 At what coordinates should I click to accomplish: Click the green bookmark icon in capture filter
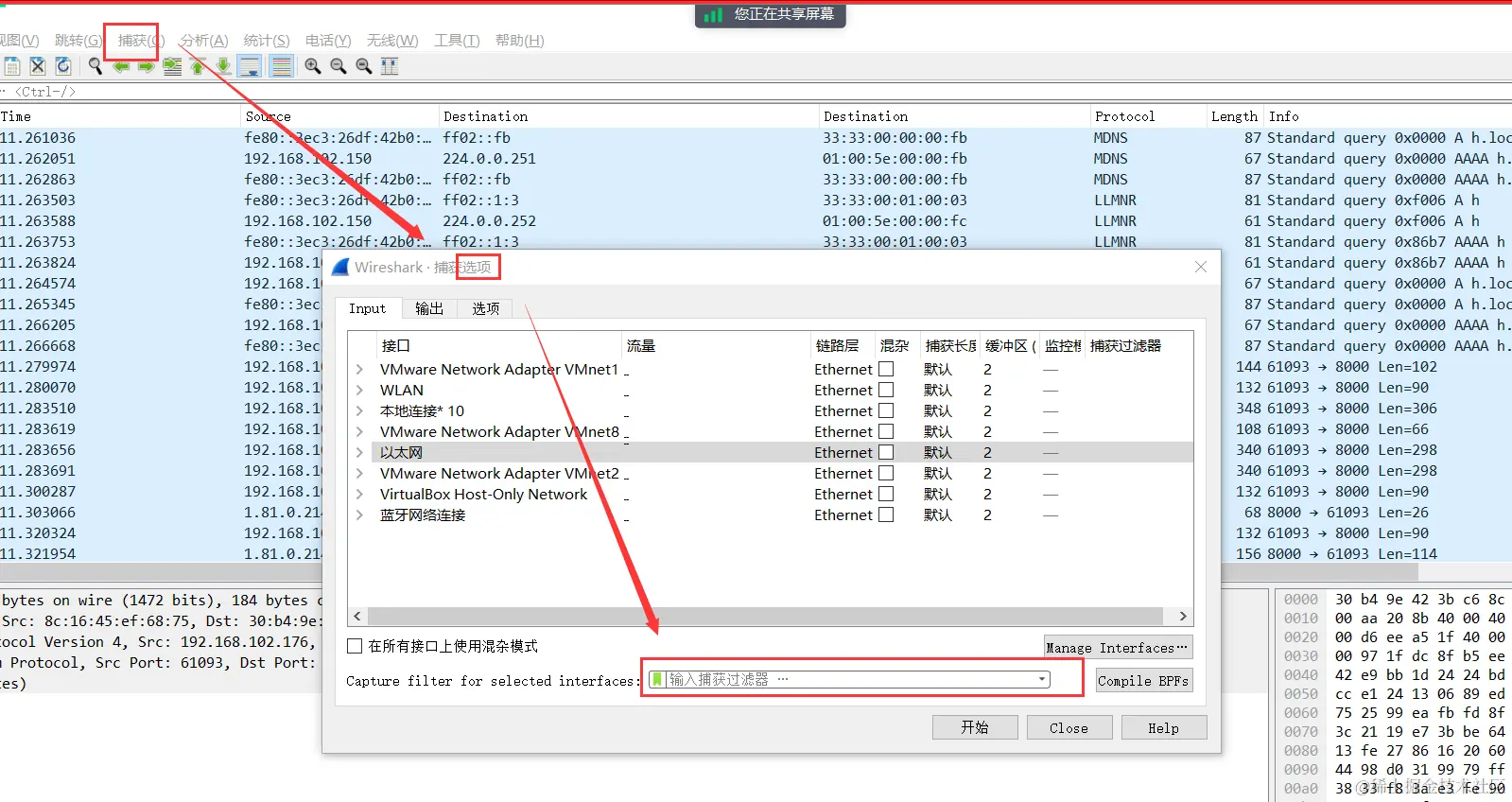pyautogui.click(x=658, y=680)
